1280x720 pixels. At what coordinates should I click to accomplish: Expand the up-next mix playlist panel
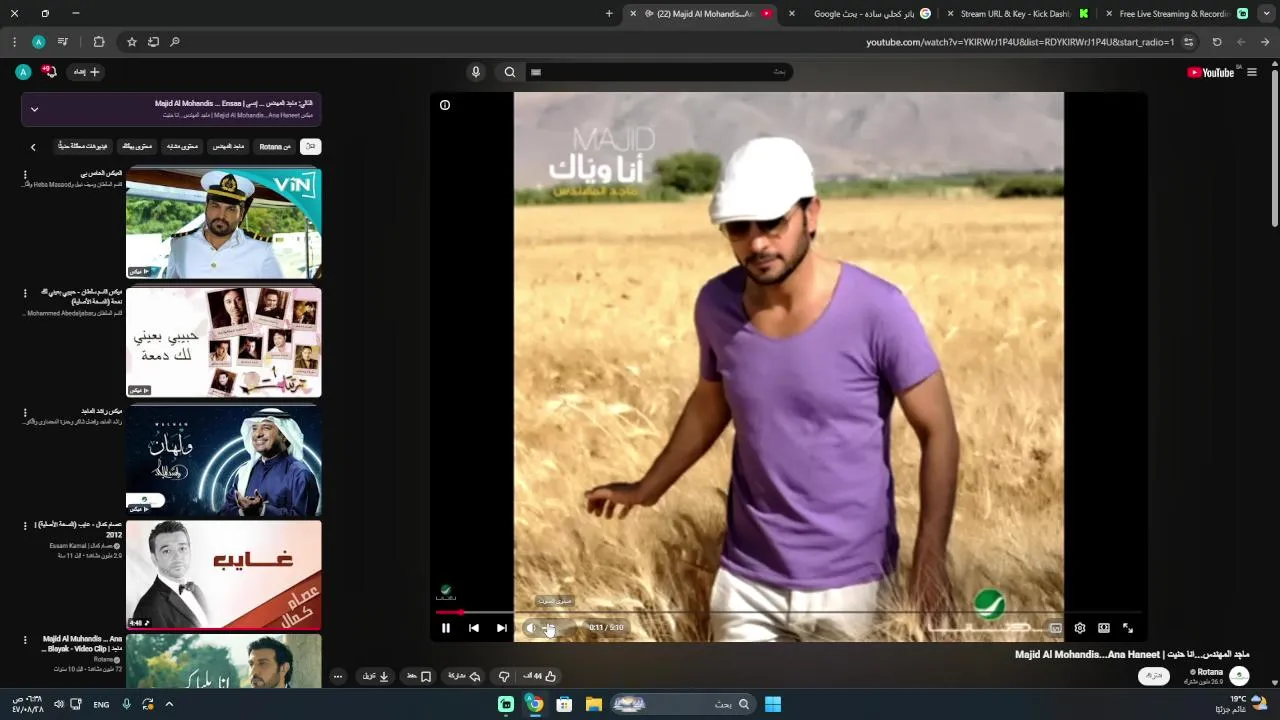(x=34, y=109)
